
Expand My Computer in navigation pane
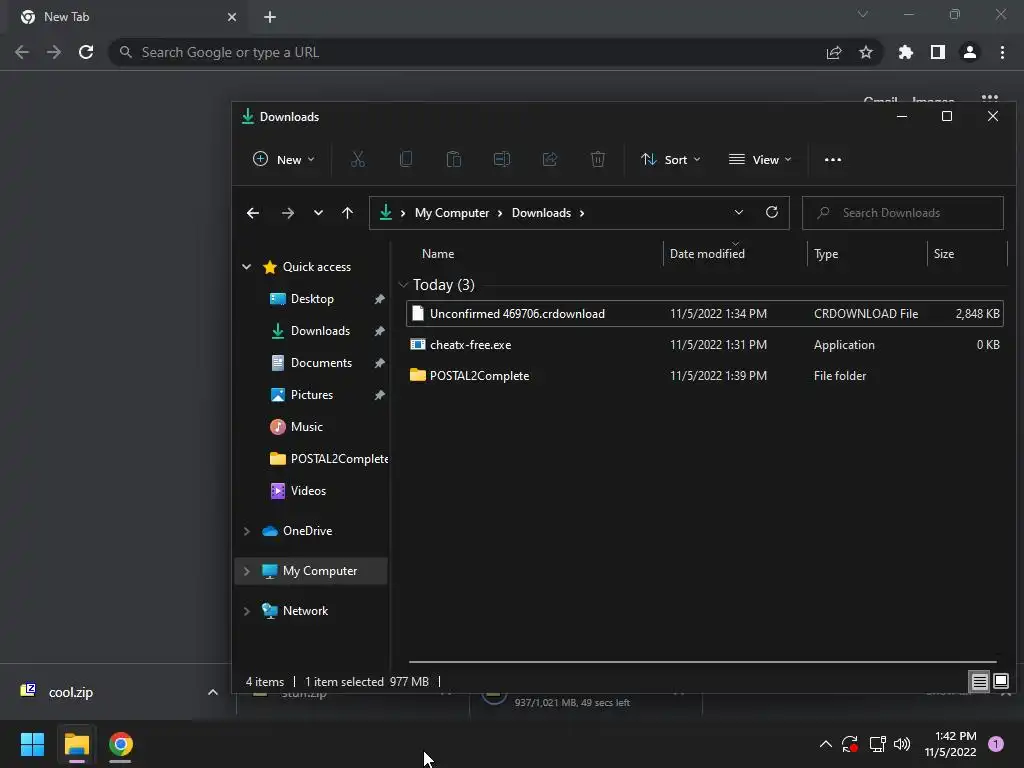247,571
